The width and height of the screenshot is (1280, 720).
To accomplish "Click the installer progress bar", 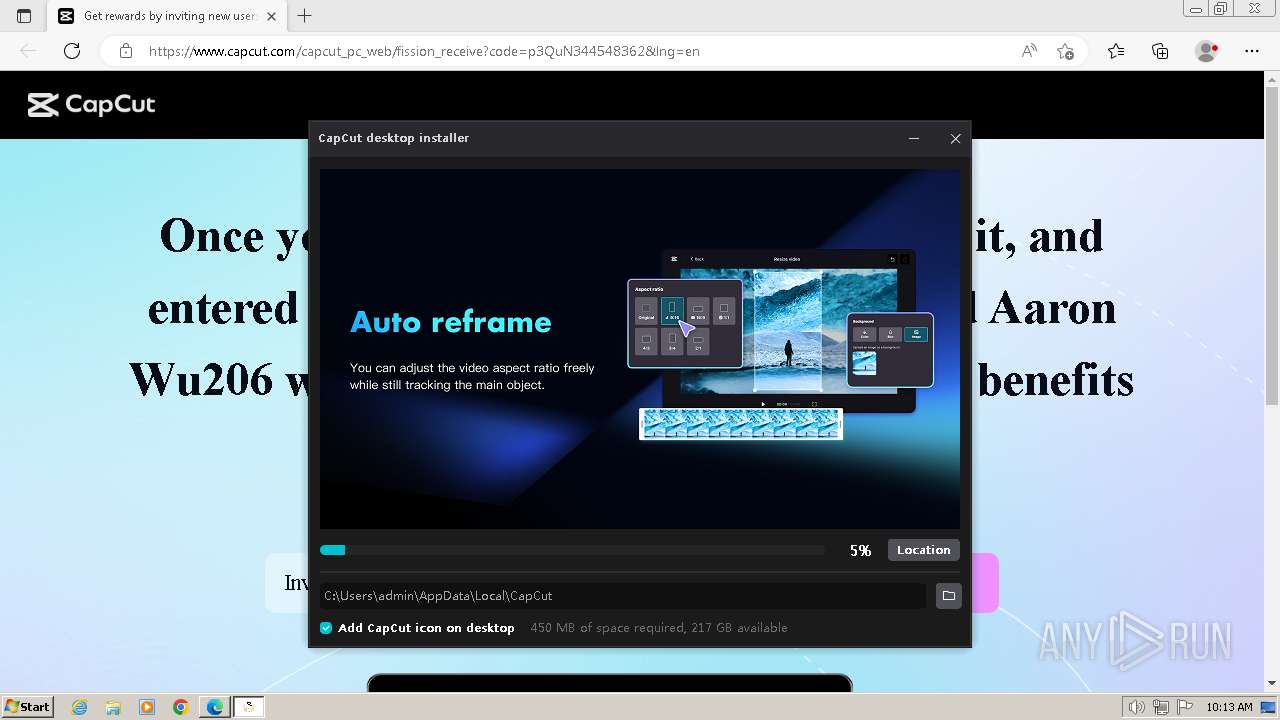I will pos(572,550).
